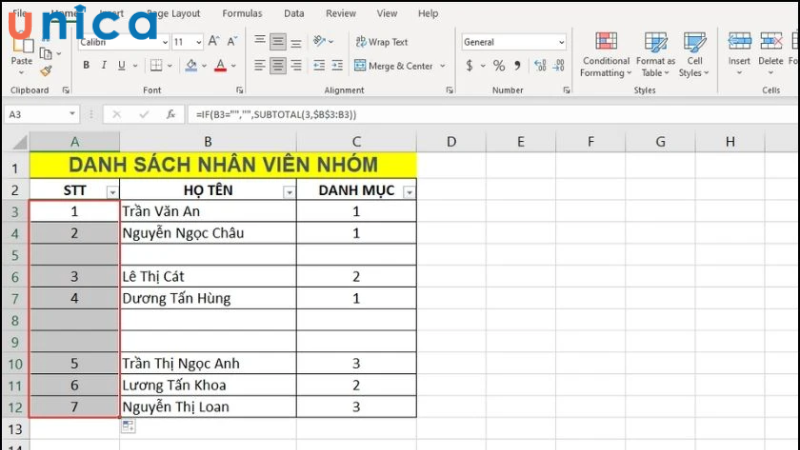Open Font dialog launcher
The image size is (800, 450).
[x=240, y=90]
